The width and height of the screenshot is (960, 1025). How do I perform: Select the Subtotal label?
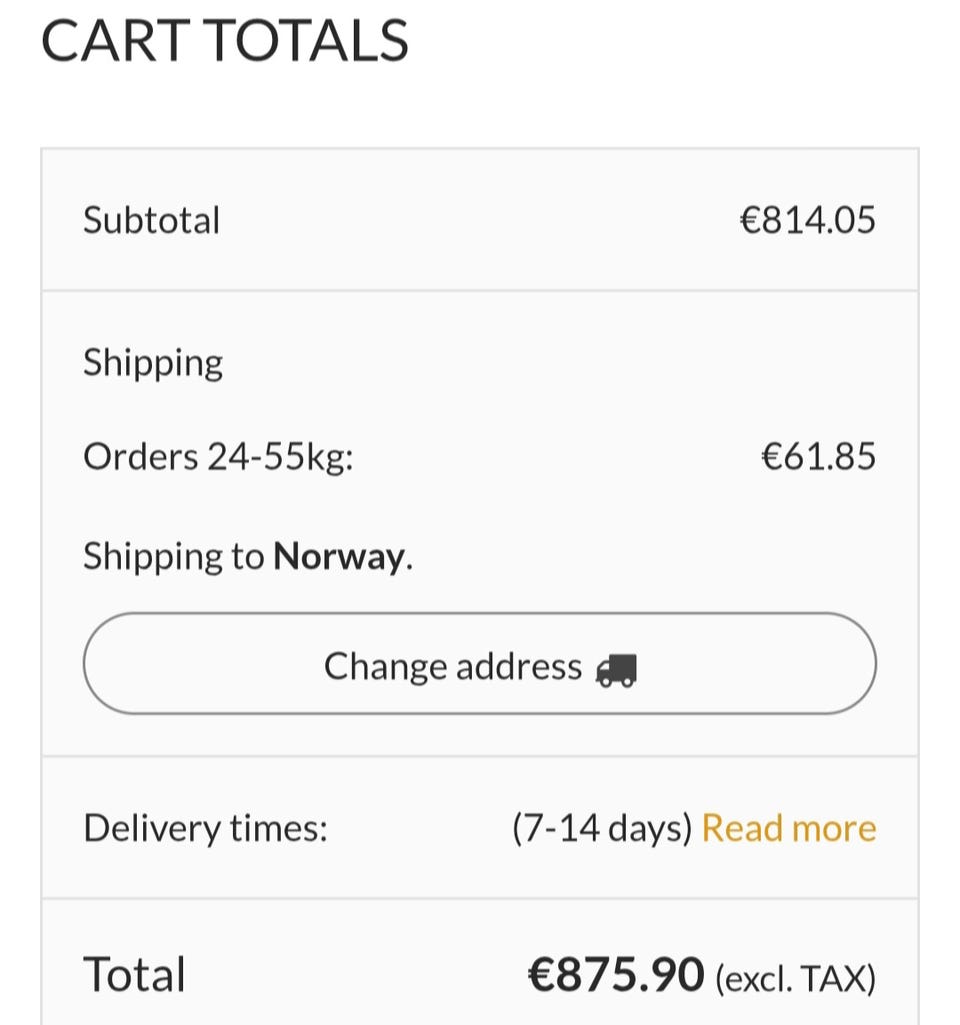[151, 220]
